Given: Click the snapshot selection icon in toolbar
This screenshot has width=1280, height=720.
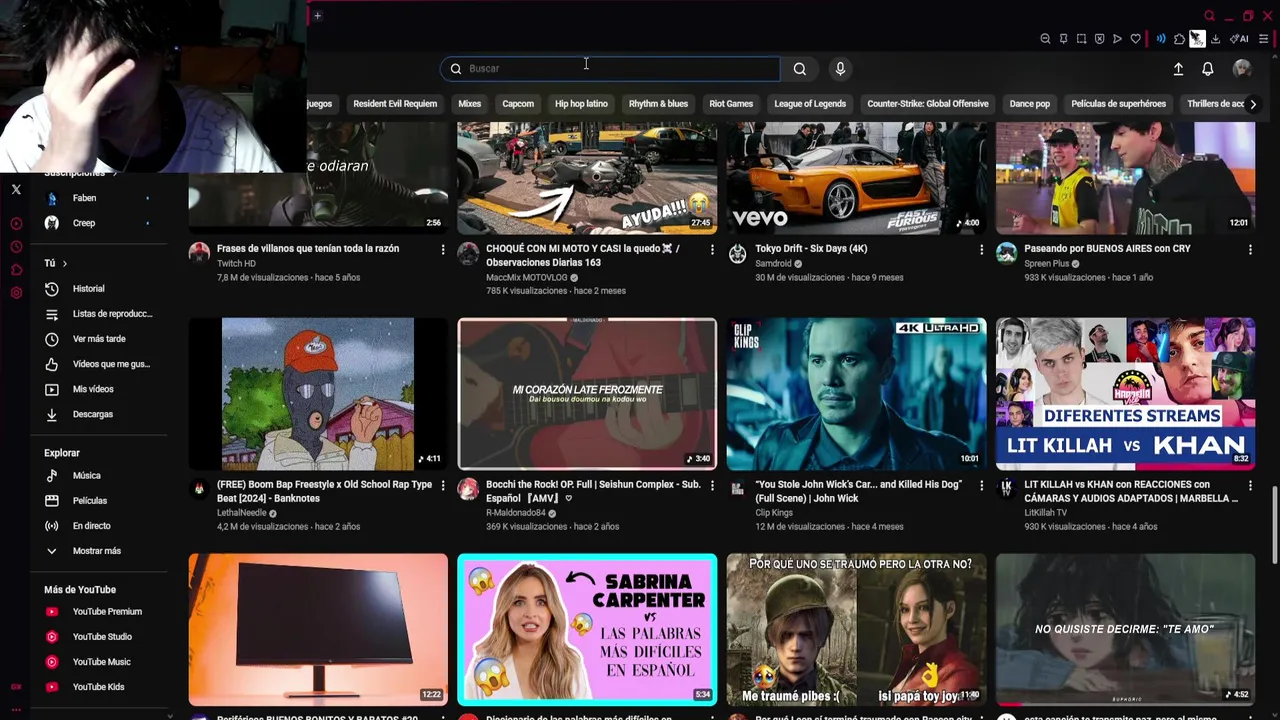Looking at the screenshot, I should [1081, 39].
